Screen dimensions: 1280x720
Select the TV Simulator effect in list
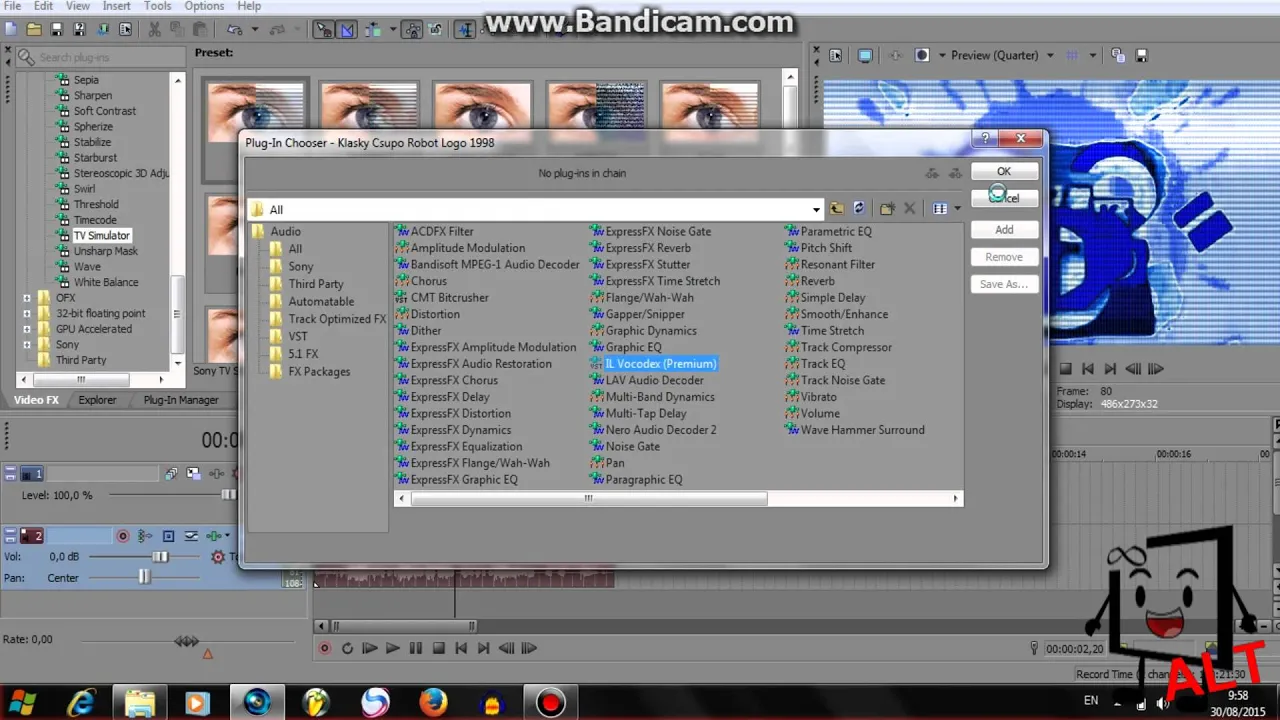[102, 236]
